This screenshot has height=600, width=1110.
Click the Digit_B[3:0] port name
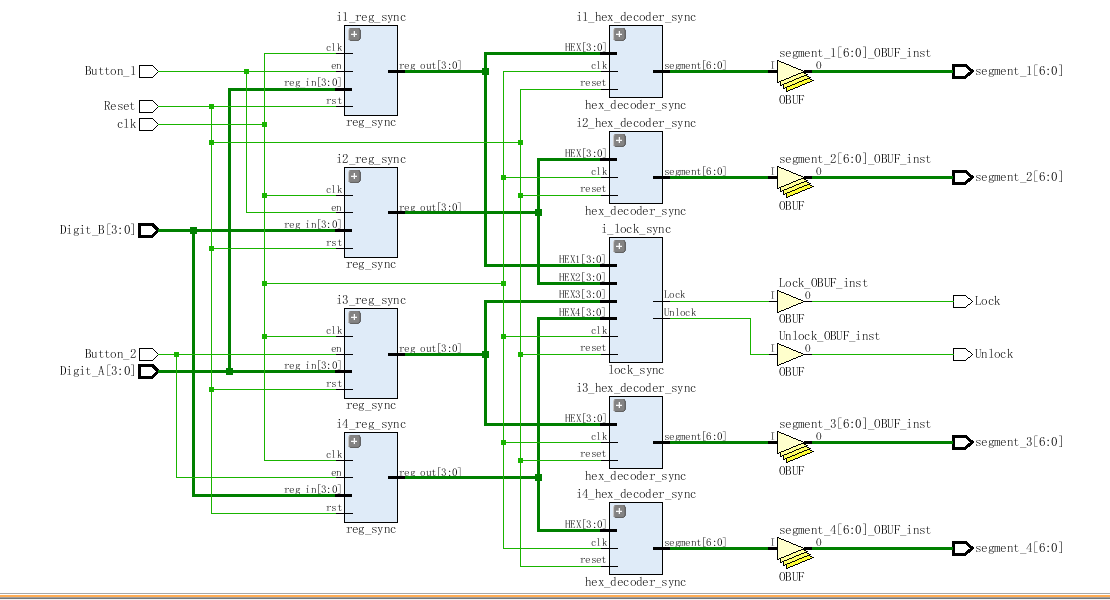(97, 230)
